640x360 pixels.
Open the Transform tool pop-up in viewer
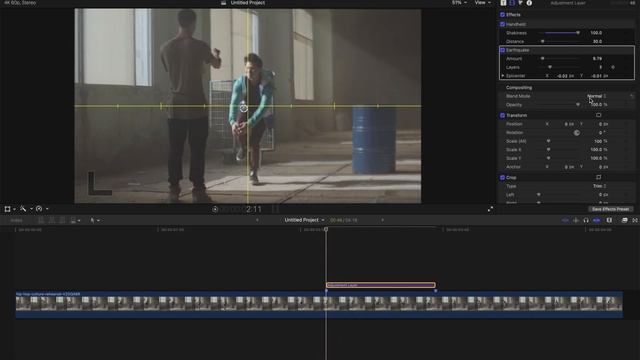point(10,209)
